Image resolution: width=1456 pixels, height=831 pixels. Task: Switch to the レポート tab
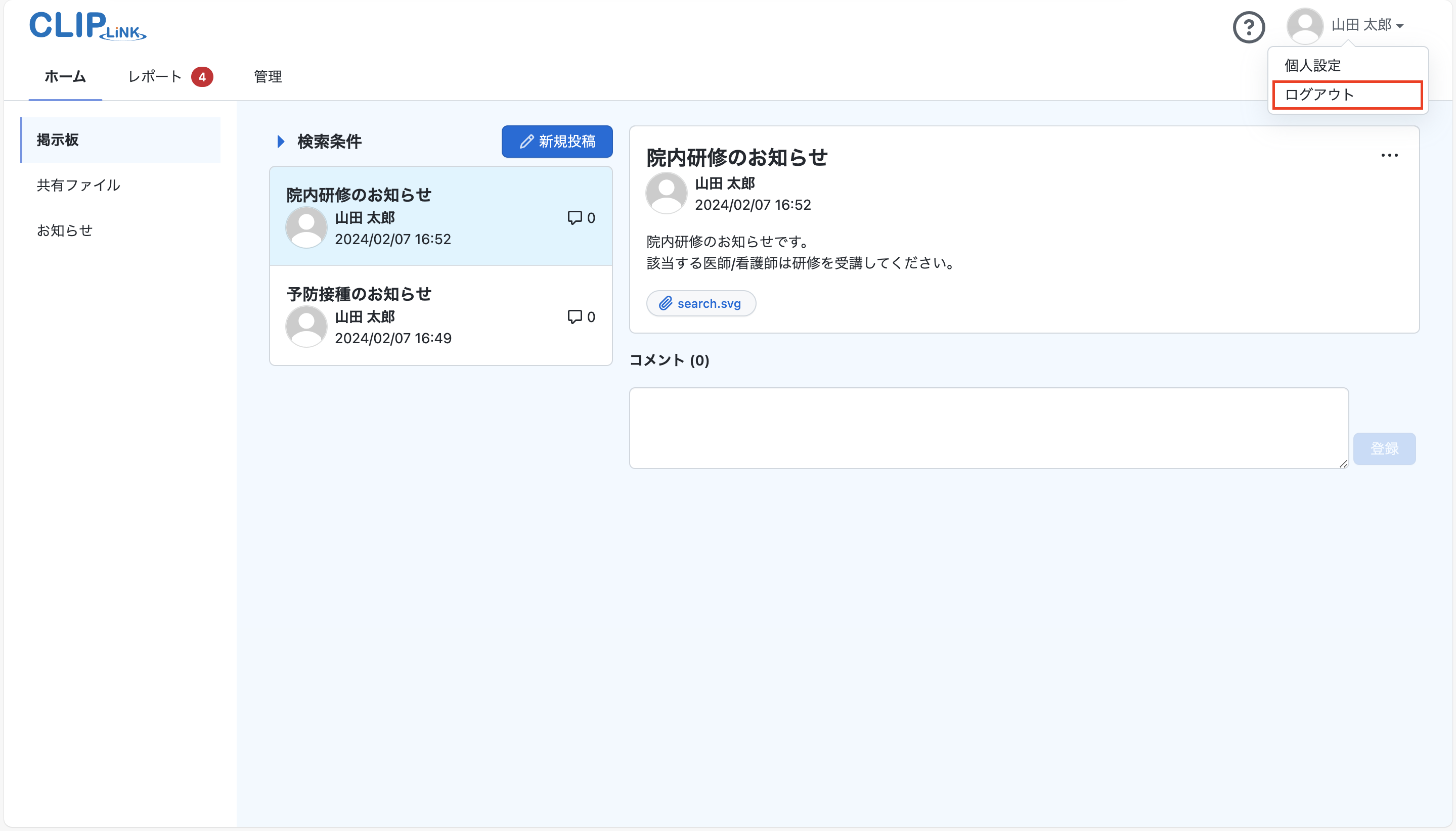pos(153,76)
